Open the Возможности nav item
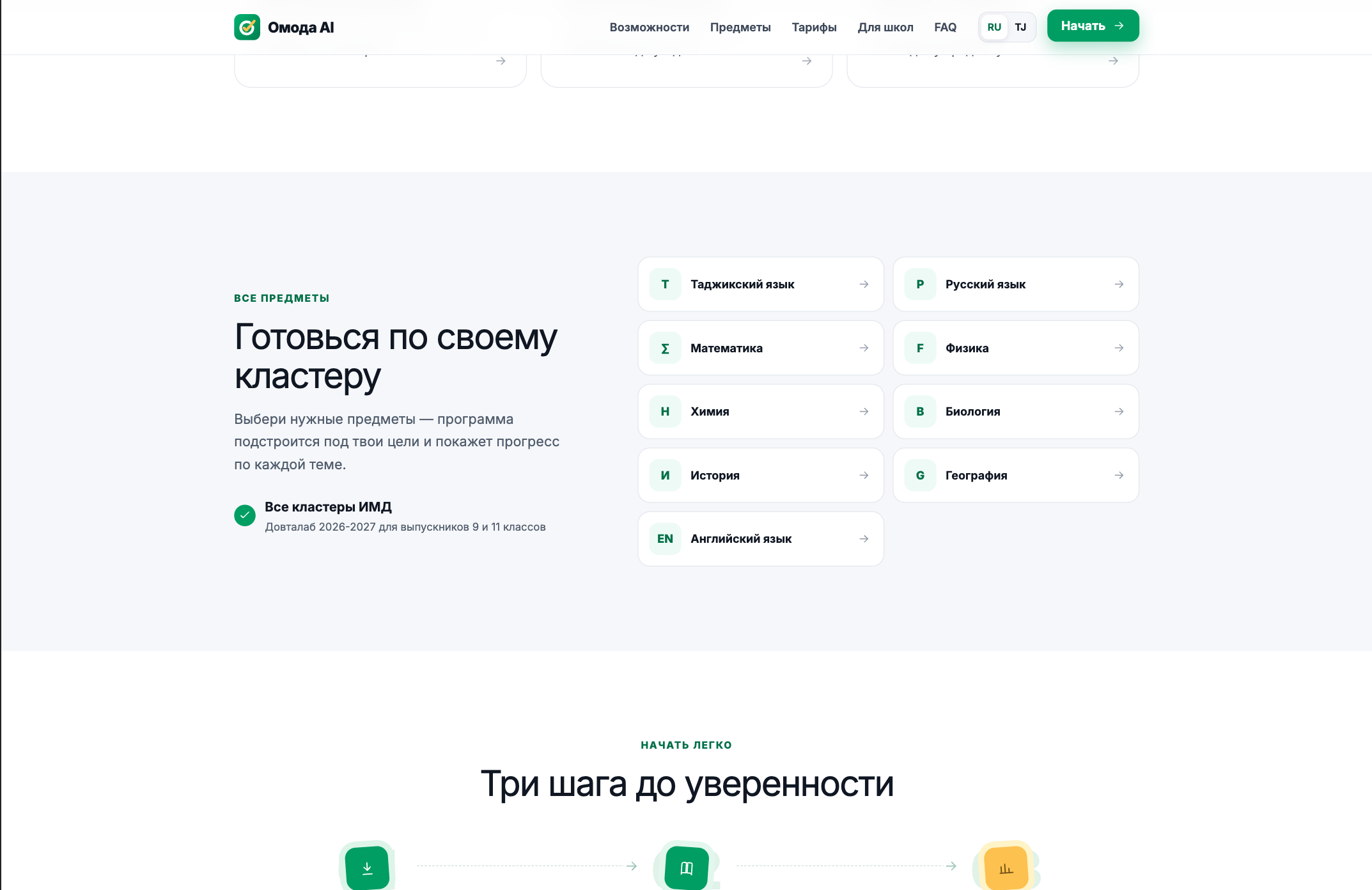1372x890 pixels. [649, 27]
